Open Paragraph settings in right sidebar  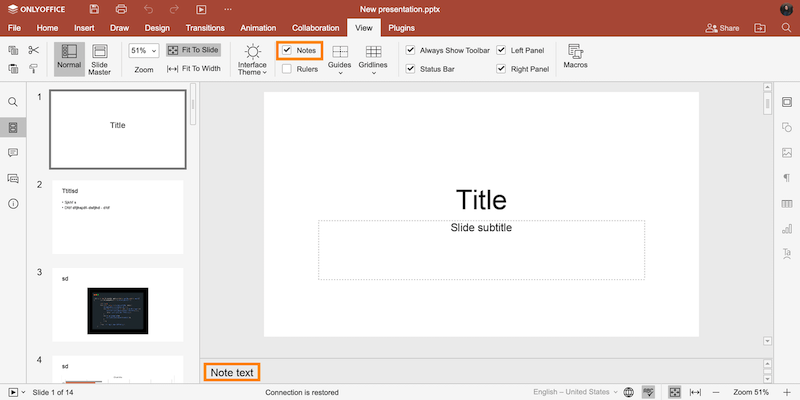[x=787, y=178]
